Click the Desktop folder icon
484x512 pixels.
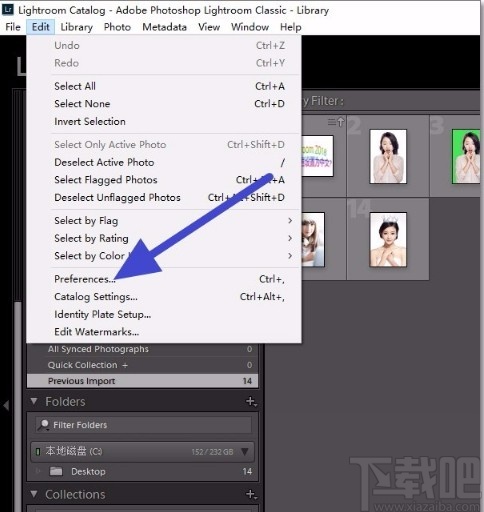[x=56, y=471]
